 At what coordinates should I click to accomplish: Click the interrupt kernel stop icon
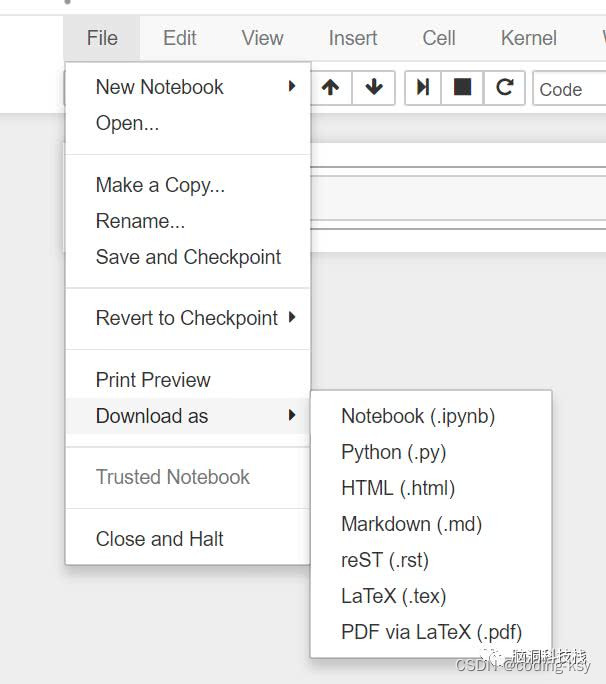click(x=462, y=88)
